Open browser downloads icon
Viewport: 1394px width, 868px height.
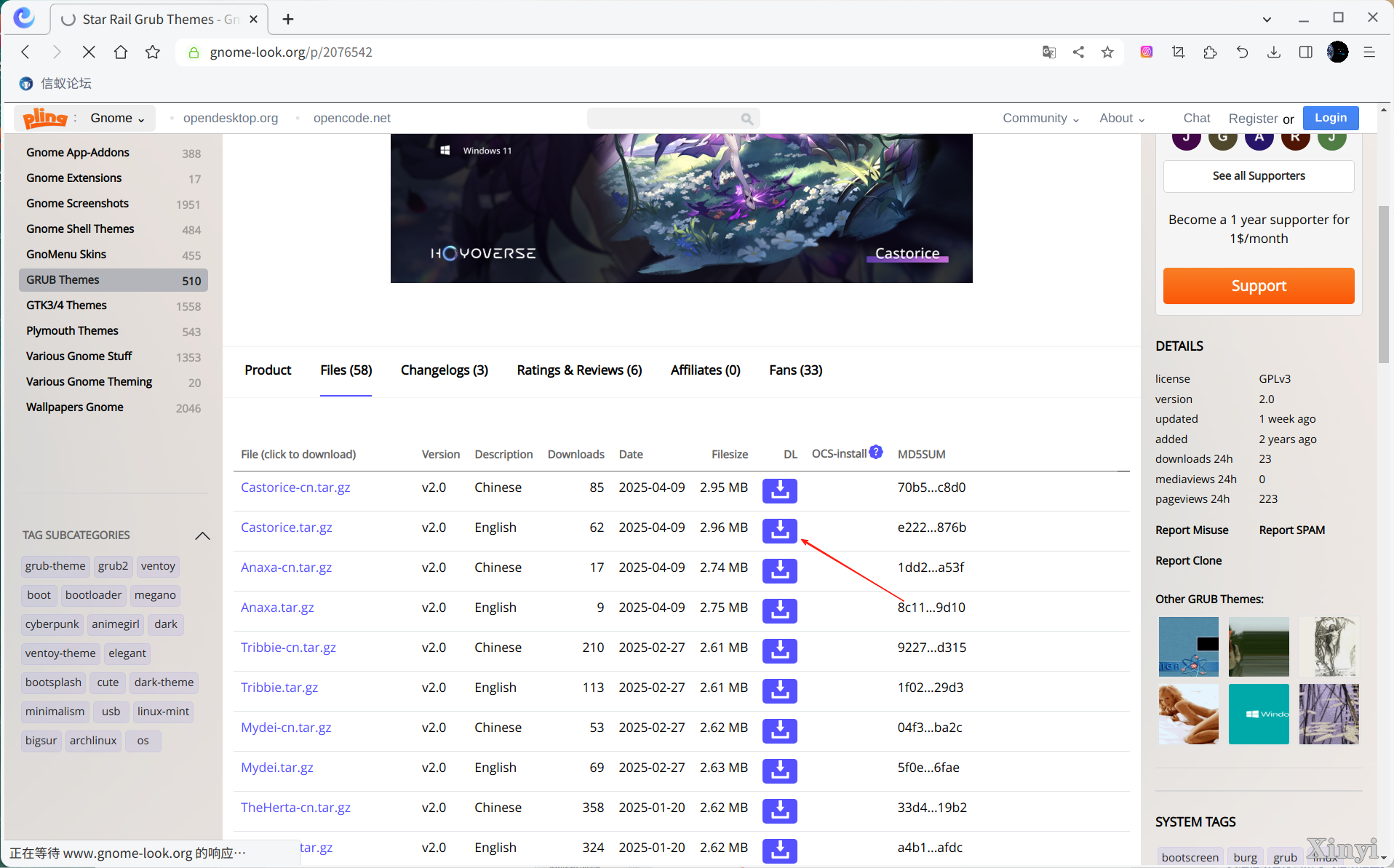point(1274,52)
